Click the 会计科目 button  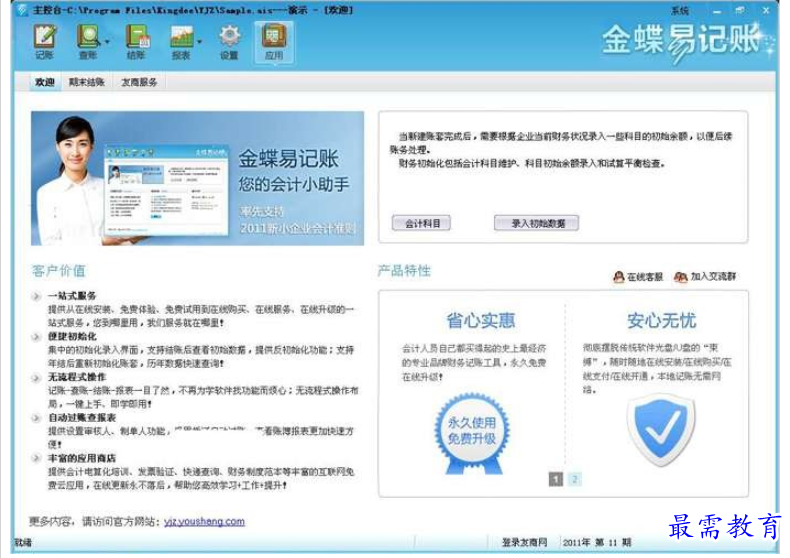coord(422,223)
